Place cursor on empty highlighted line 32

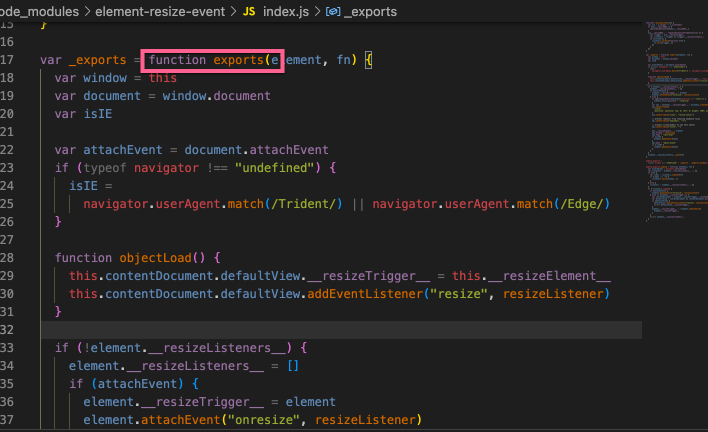pyautogui.click(x=341, y=330)
